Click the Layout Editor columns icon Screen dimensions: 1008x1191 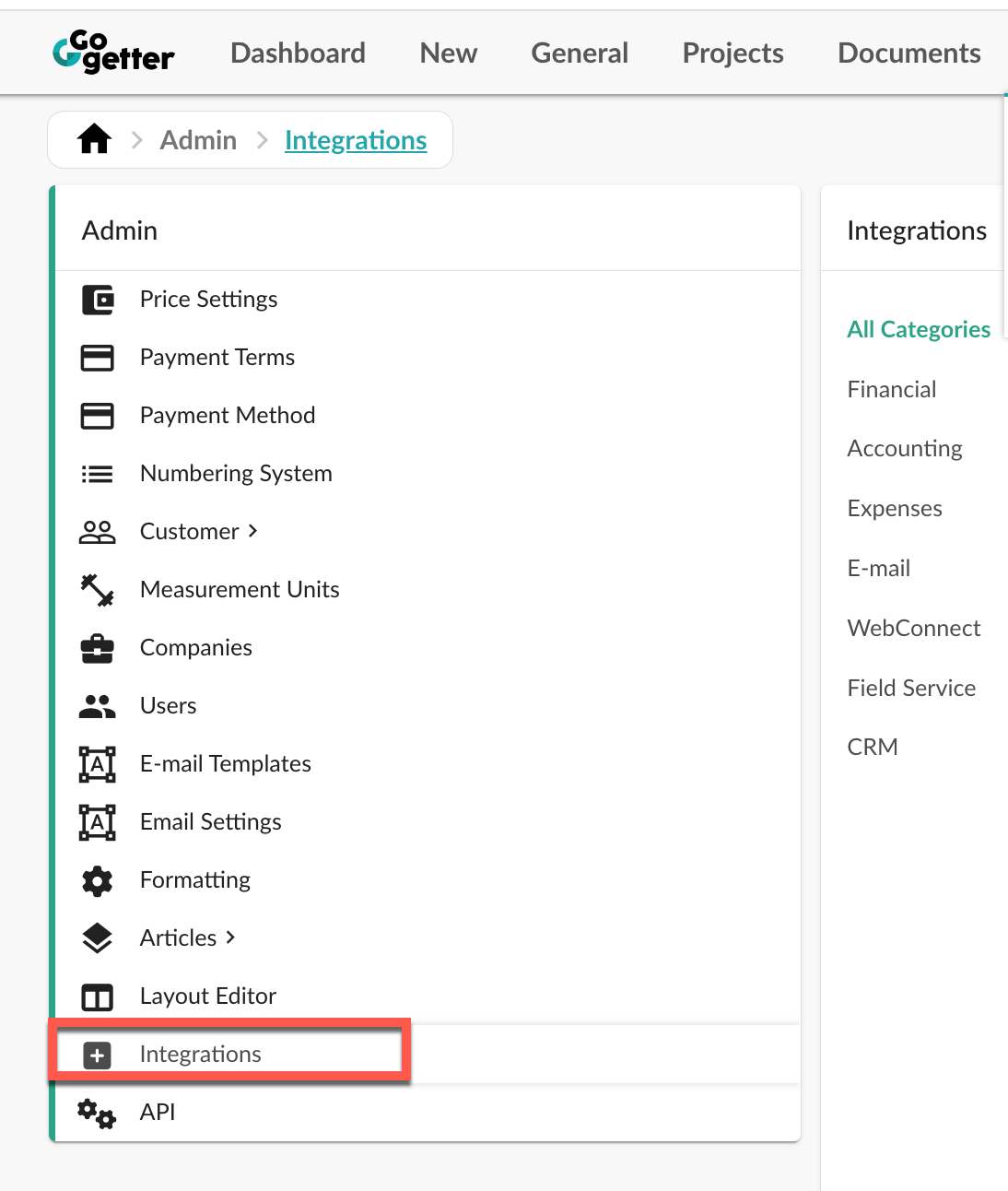(98, 996)
